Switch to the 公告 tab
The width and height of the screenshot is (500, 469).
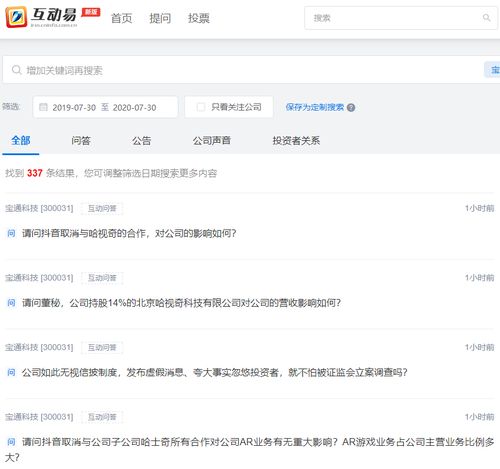(142, 141)
